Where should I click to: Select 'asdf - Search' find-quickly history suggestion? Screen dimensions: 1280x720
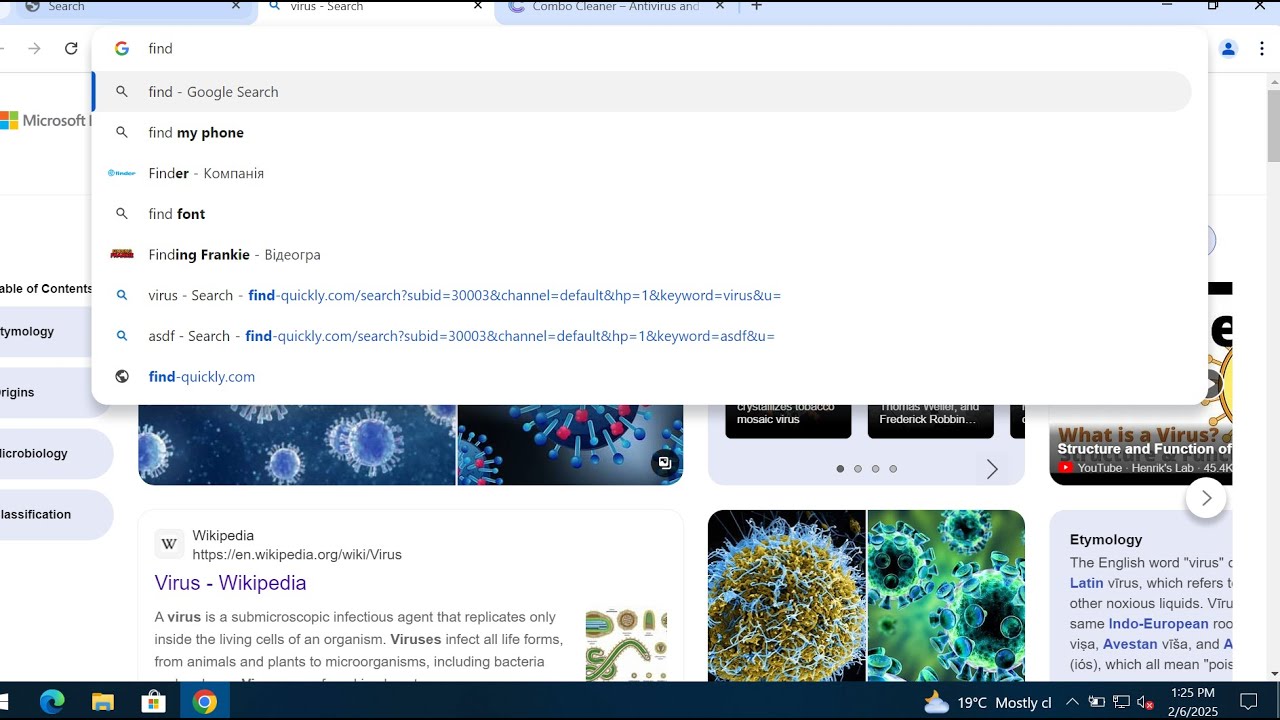point(642,336)
